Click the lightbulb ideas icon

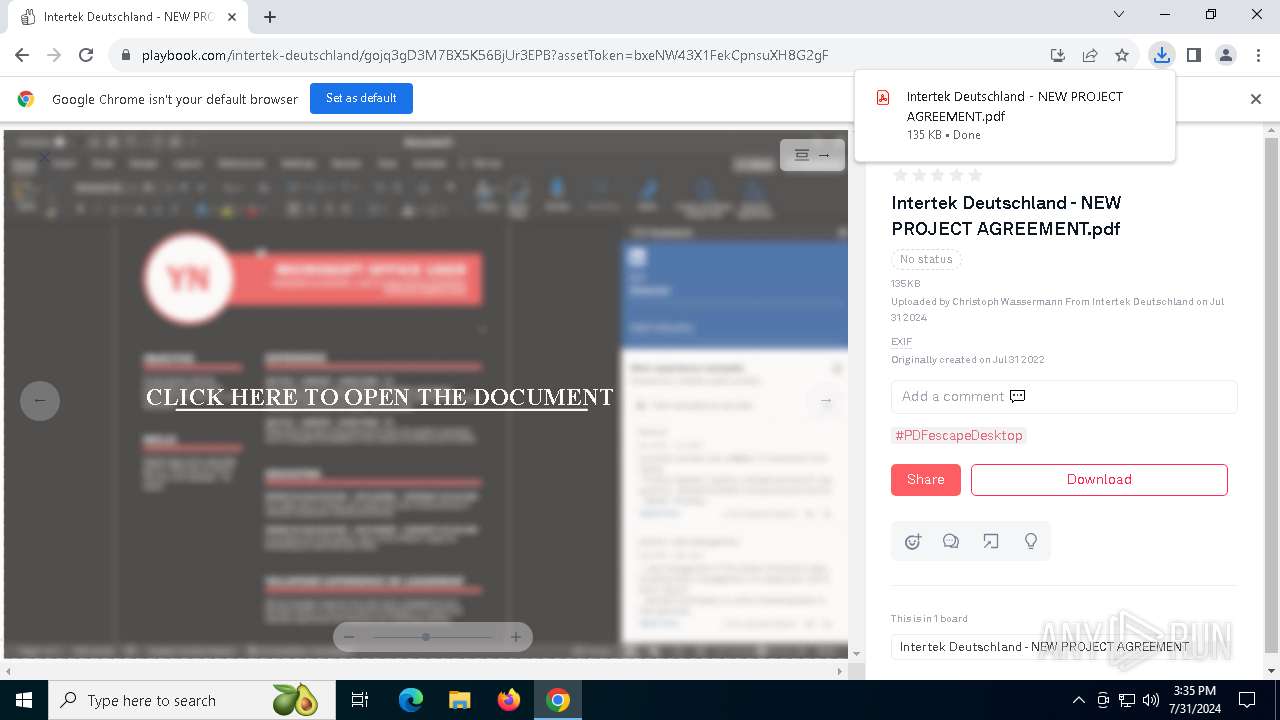(1031, 541)
